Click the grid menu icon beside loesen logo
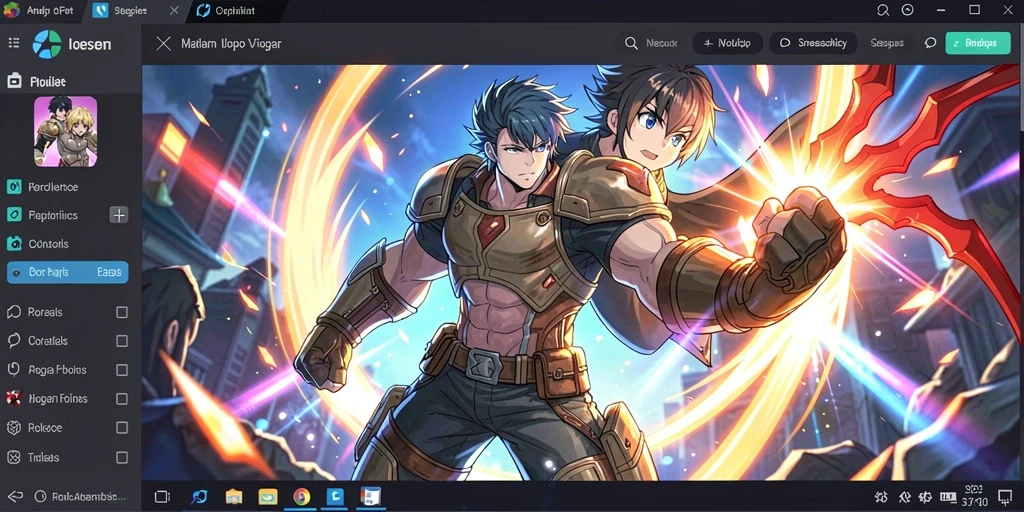This screenshot has height=512, width=1024. click(13, 43)
